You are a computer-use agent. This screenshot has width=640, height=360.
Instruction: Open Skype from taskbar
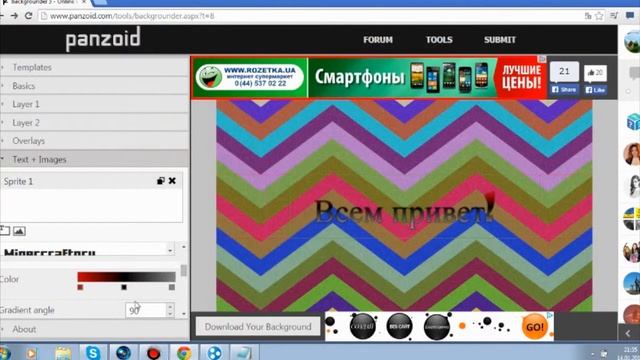coord(93,353)
